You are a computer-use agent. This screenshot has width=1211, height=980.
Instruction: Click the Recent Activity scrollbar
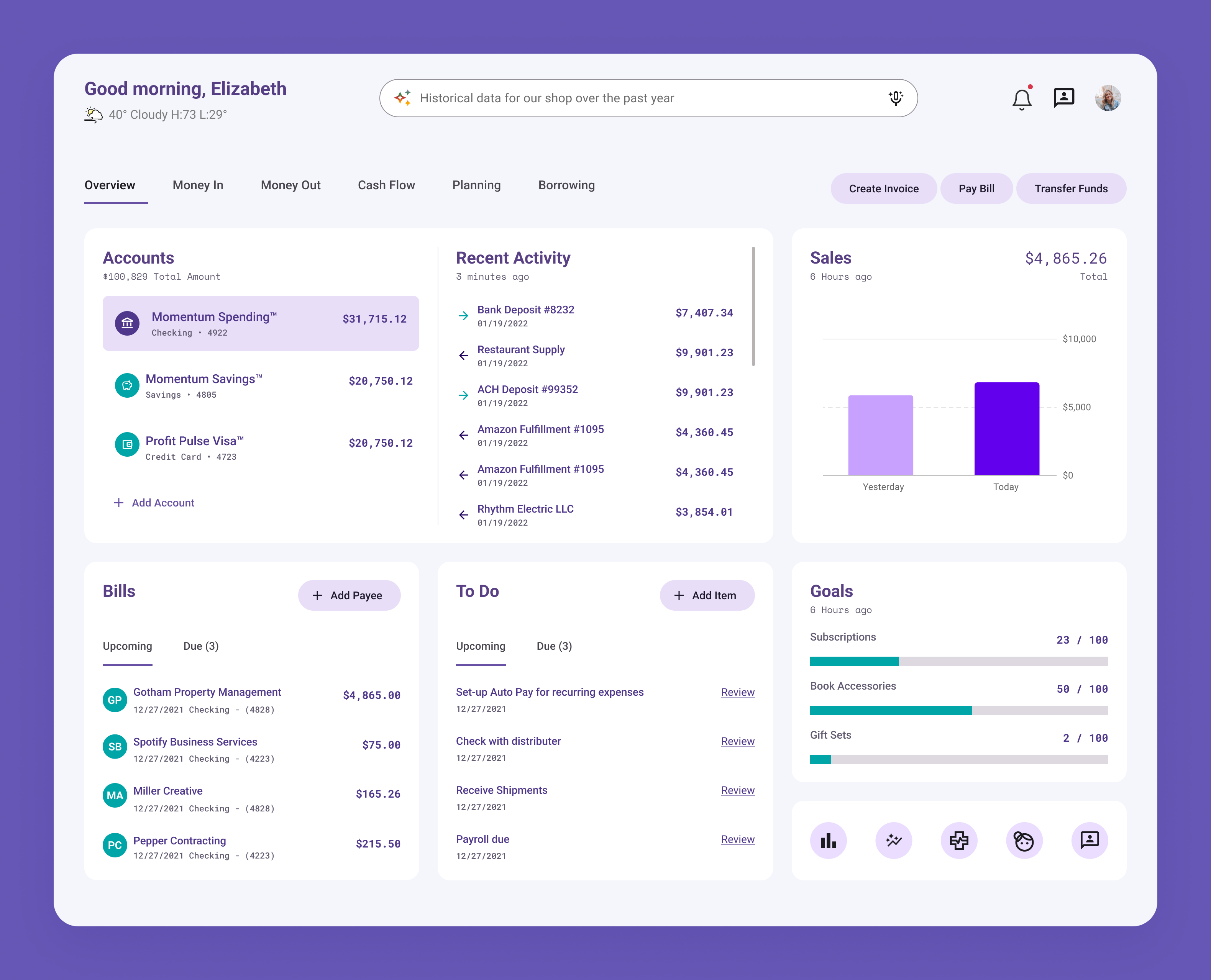click(x=753, y=306)
